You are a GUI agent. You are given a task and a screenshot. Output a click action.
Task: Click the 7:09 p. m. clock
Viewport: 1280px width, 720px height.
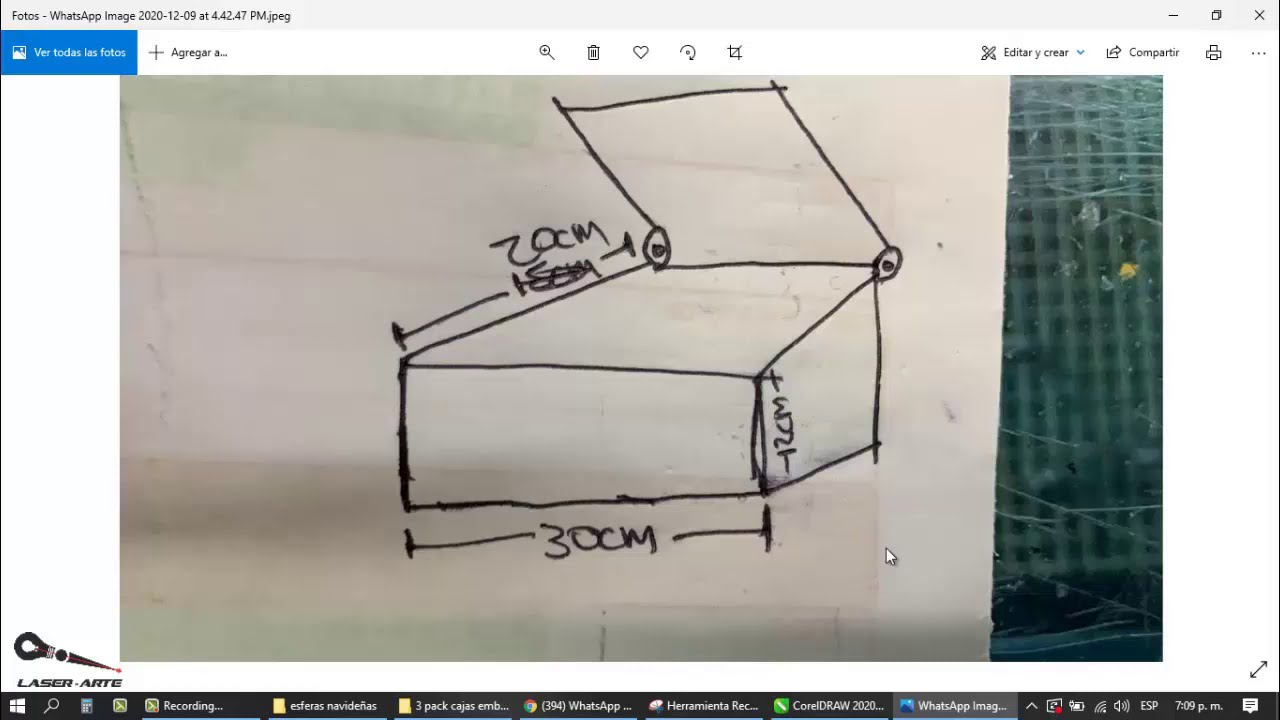coord(1199,705)
